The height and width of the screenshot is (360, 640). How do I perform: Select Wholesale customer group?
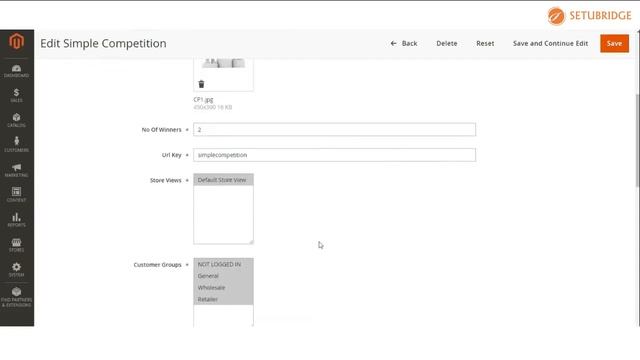(x=223, y=287)
